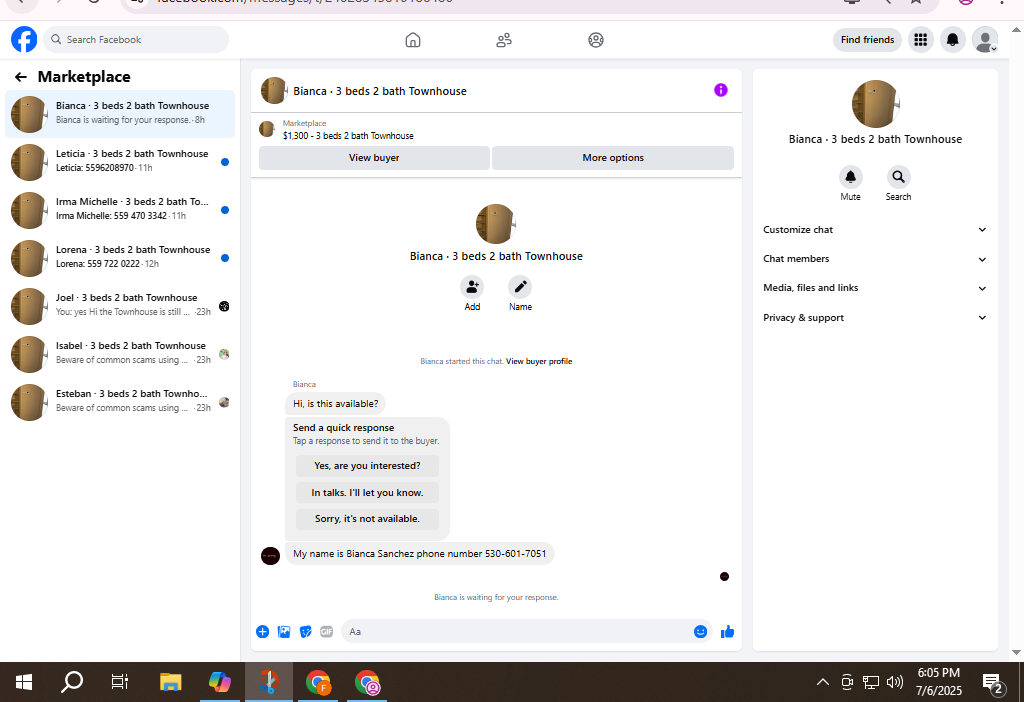Open Leticia conversation in the list
This screenshot has width=1024, height=702.
coord(120,162)
